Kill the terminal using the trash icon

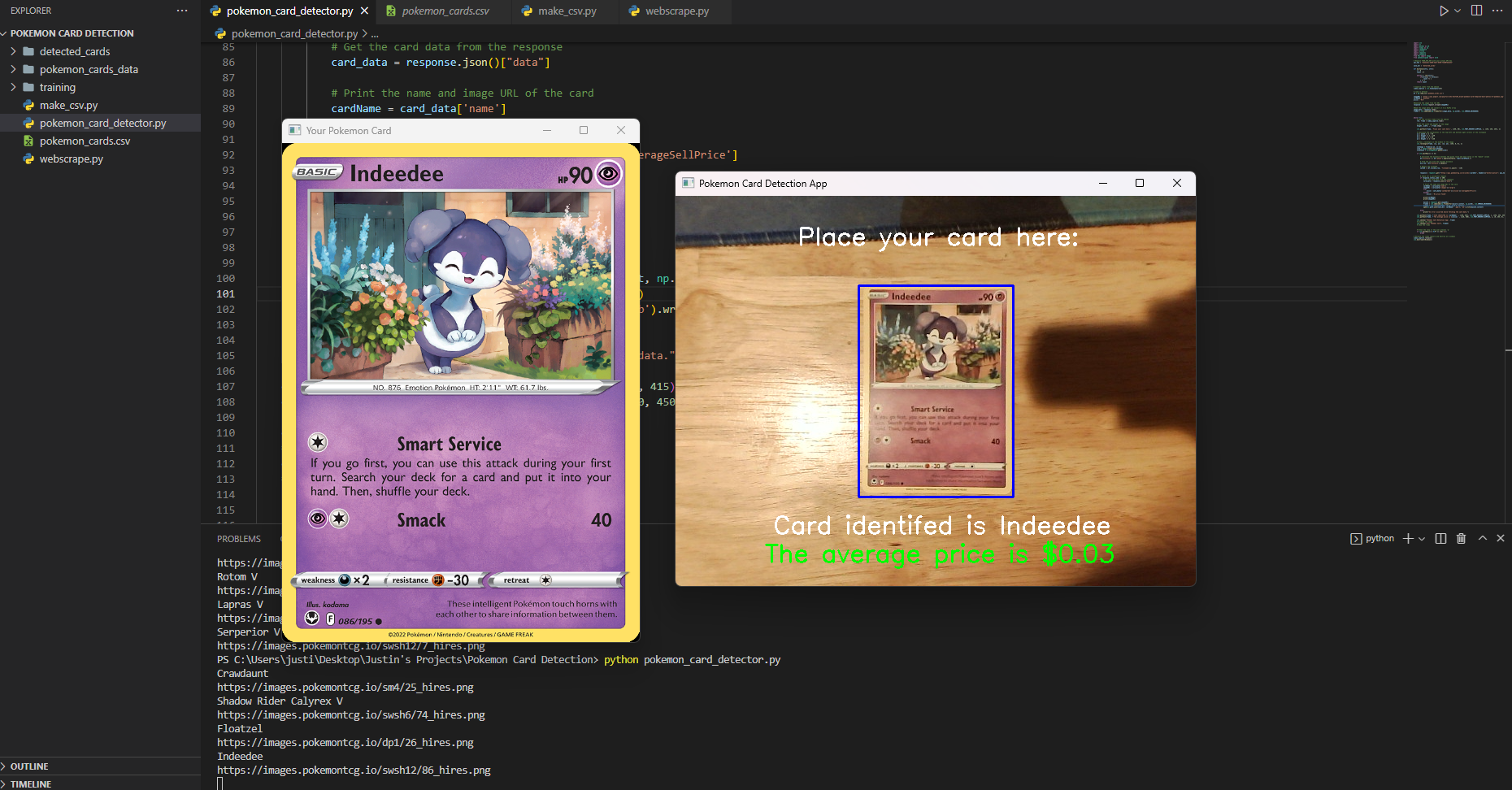1462,538
